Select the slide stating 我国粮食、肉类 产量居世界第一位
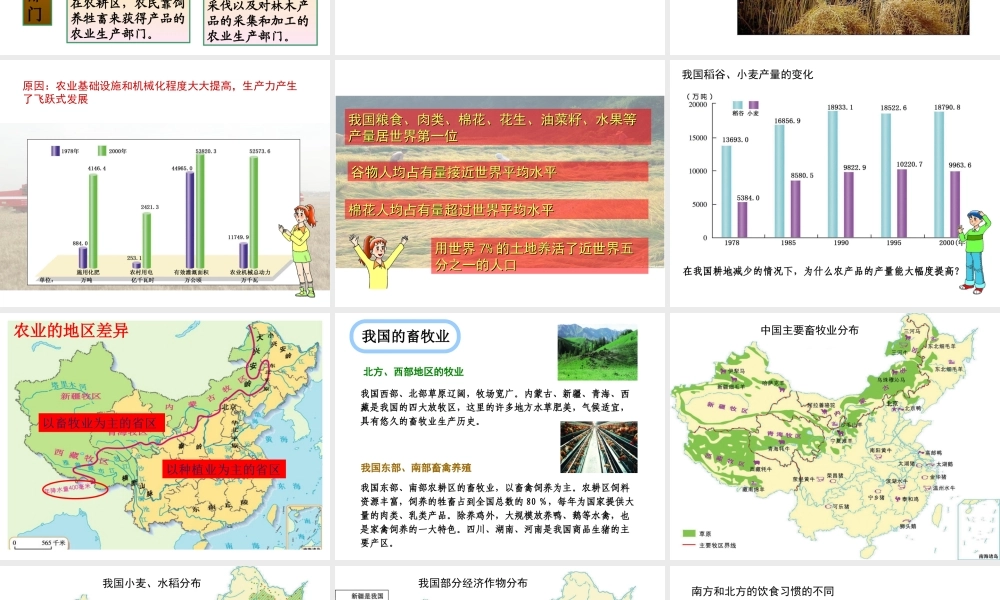 tap(500, 184)
